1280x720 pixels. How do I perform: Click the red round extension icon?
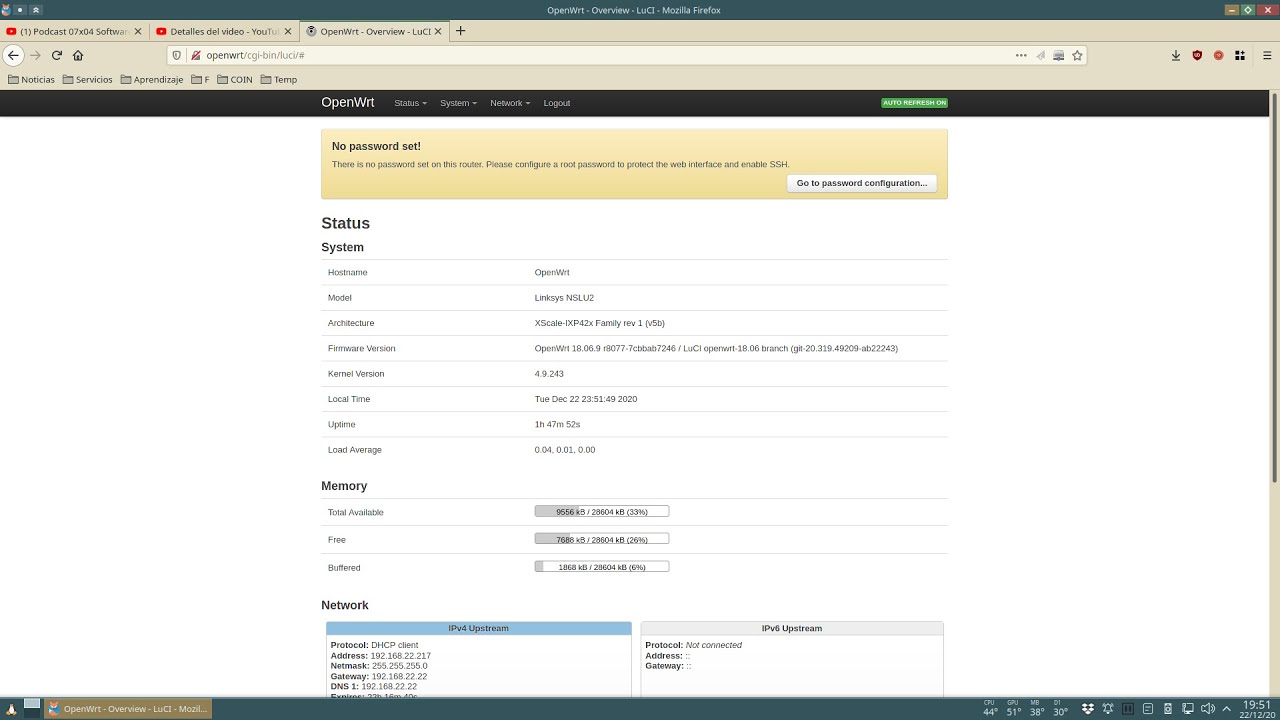(1218, 55)
